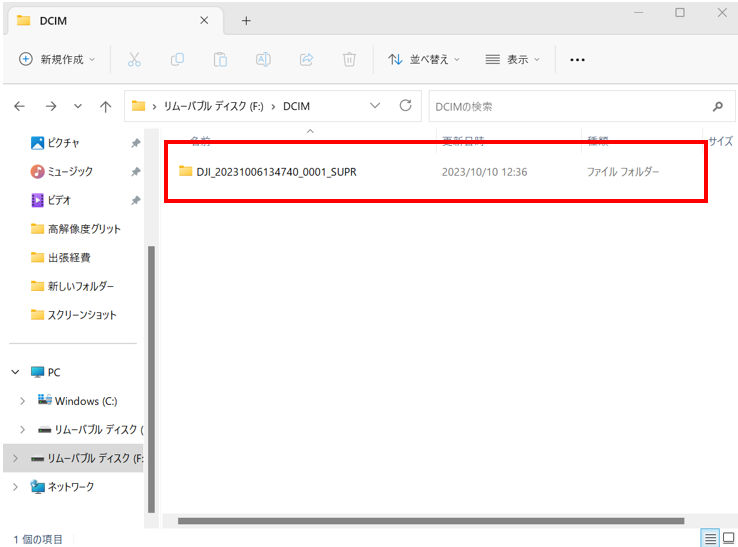
Task: Click the Copy icon in toolbar
Action: [177, 59]
